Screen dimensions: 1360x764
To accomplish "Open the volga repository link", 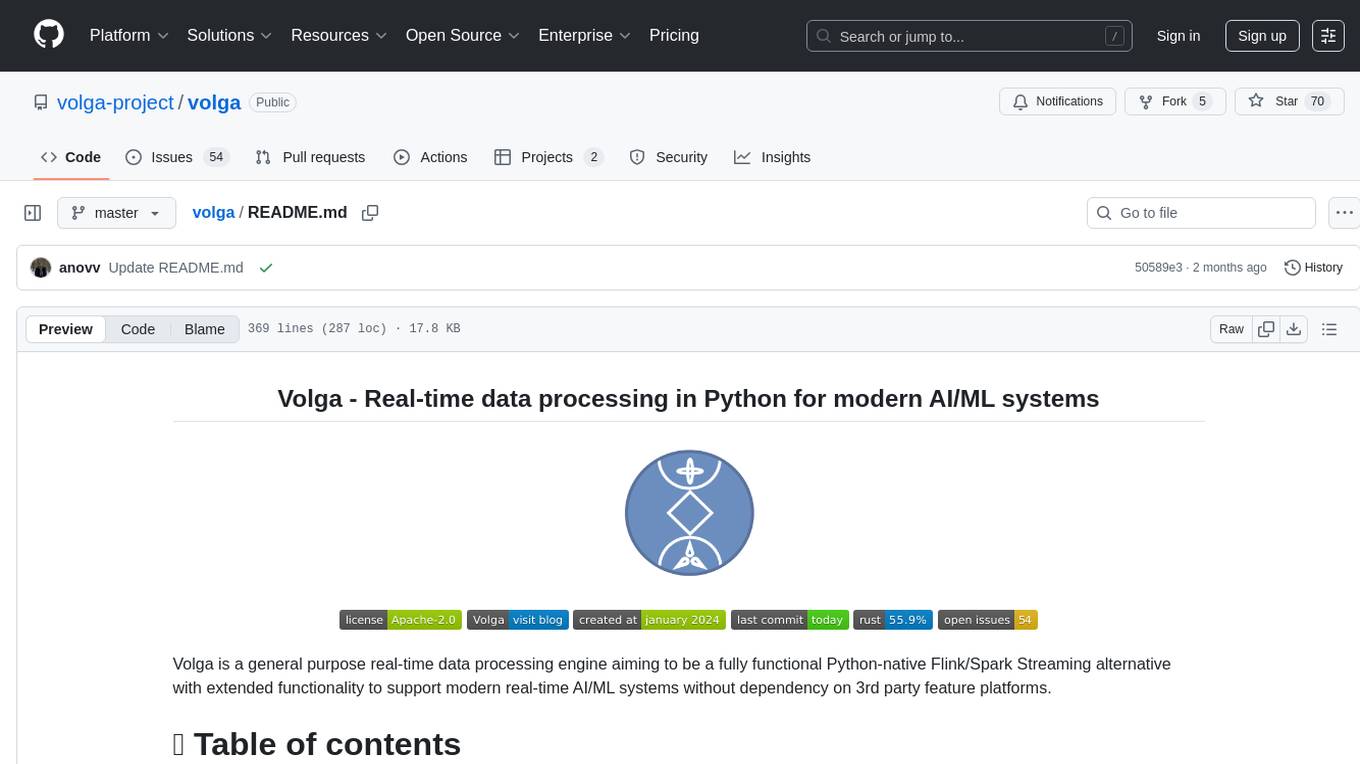I will tap(214, 102).
